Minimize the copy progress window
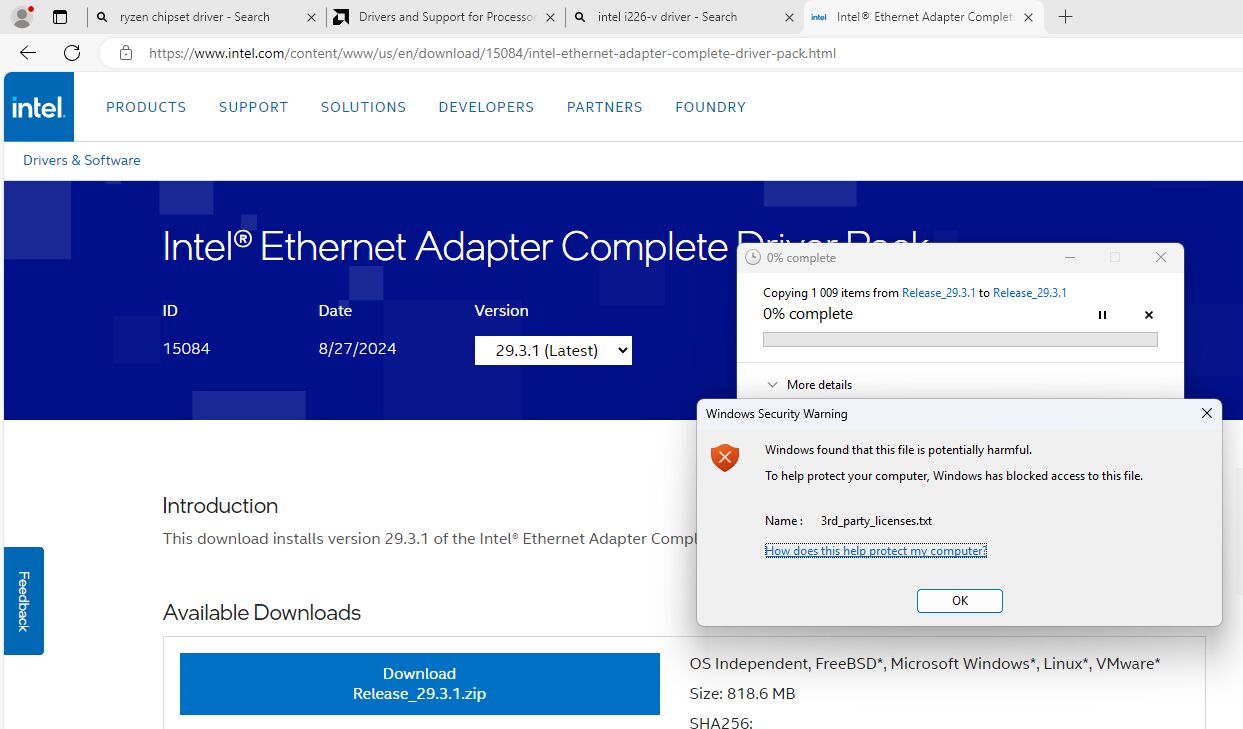This screenshot has width=1243, height=729. 1070,258
